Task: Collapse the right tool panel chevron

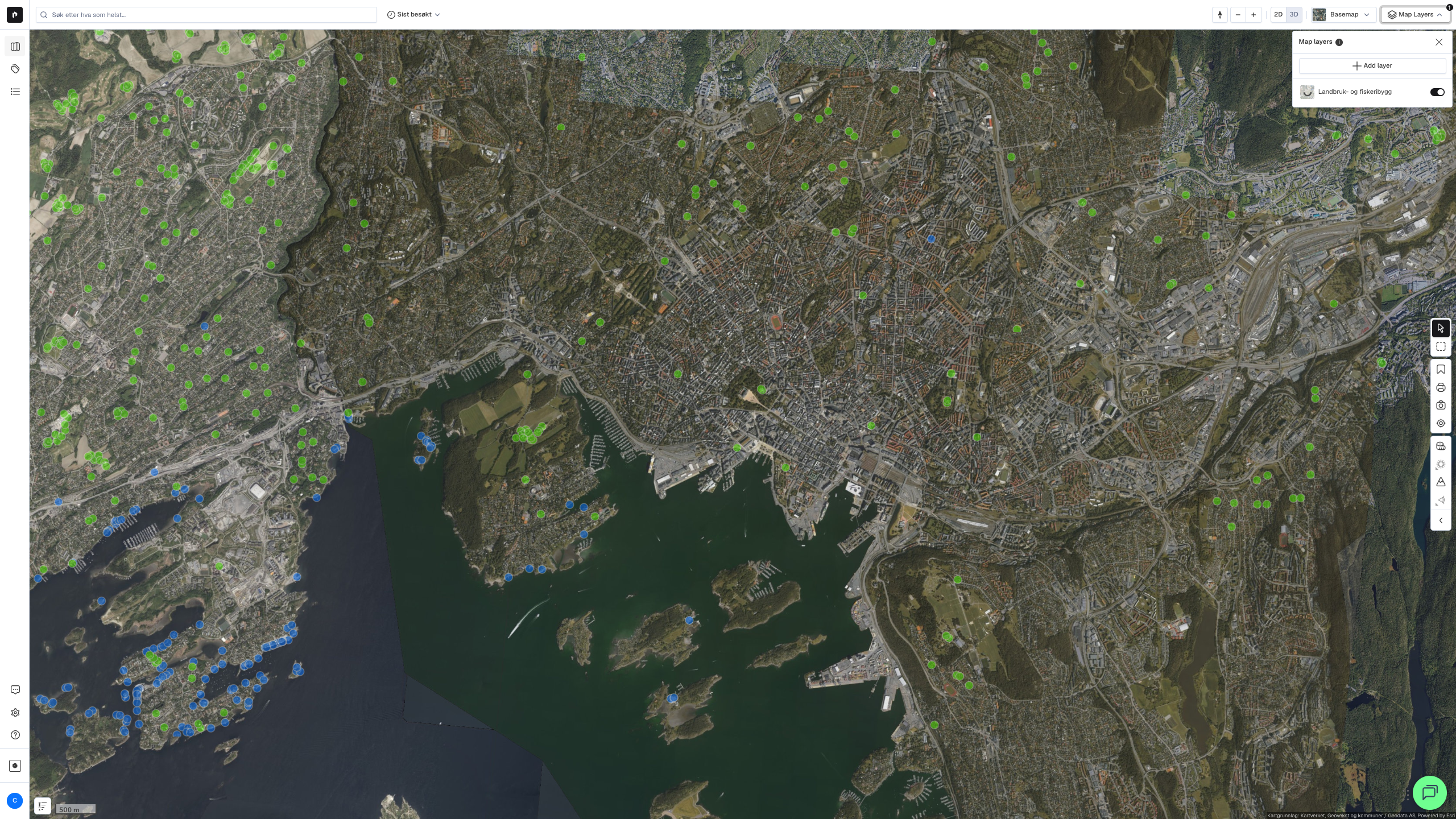Action: [x=1441, y=520]
